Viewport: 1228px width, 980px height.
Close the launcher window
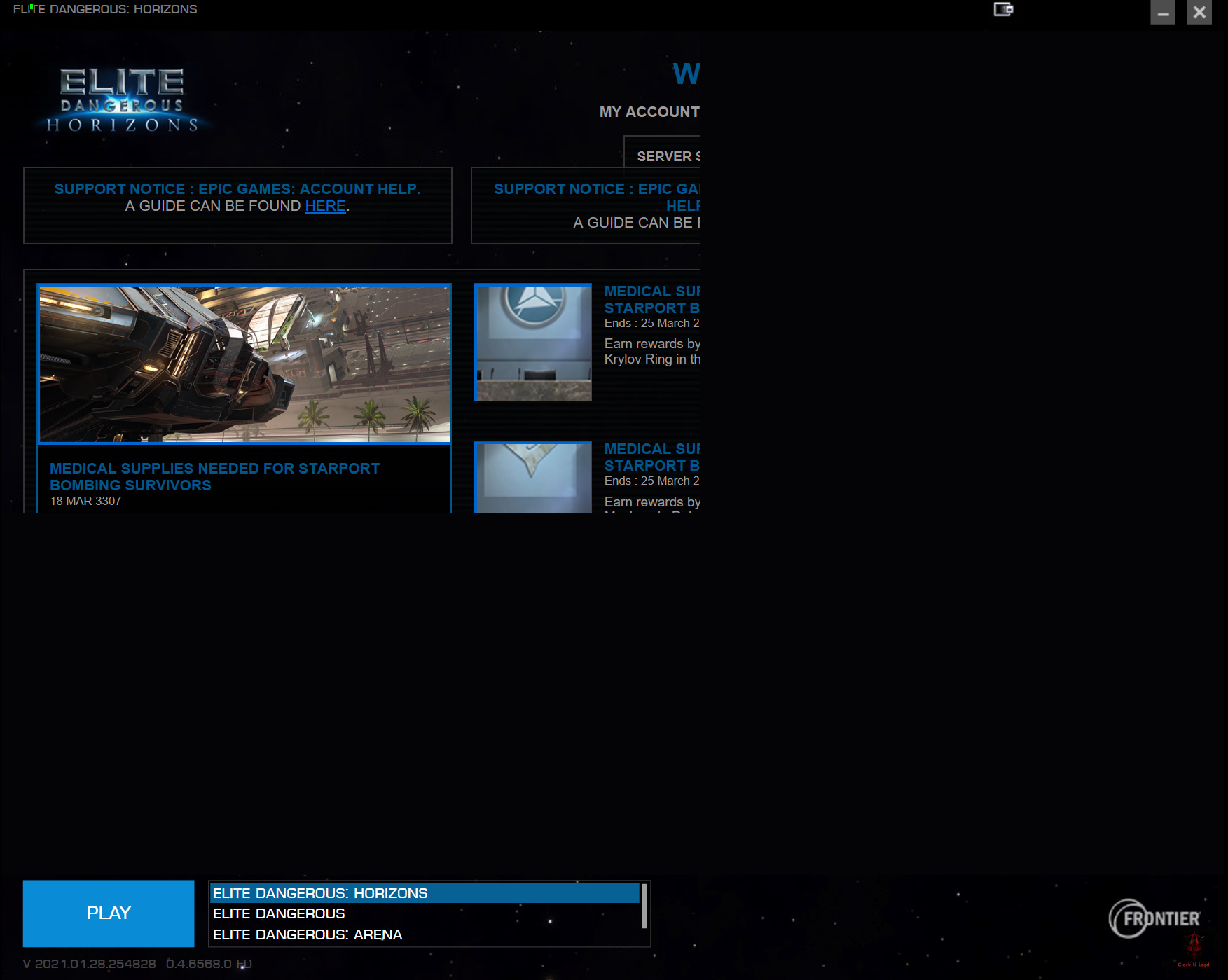[x=1199, y=12]
